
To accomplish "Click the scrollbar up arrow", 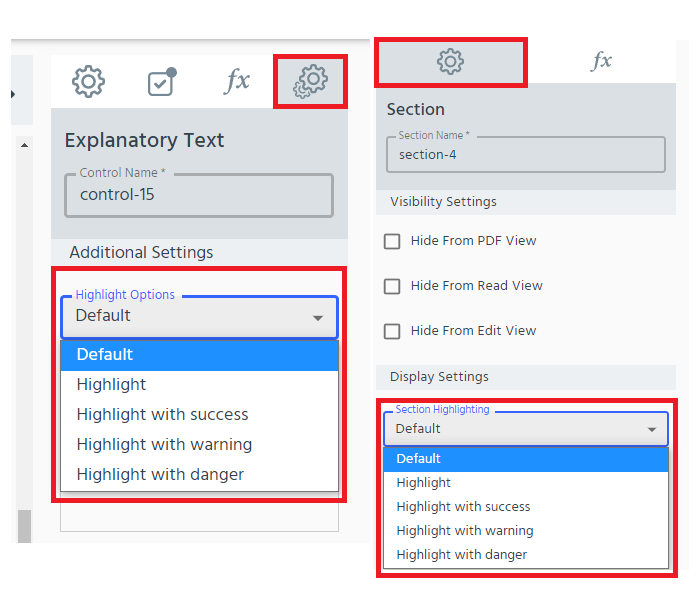I will (x=24, y=145).
